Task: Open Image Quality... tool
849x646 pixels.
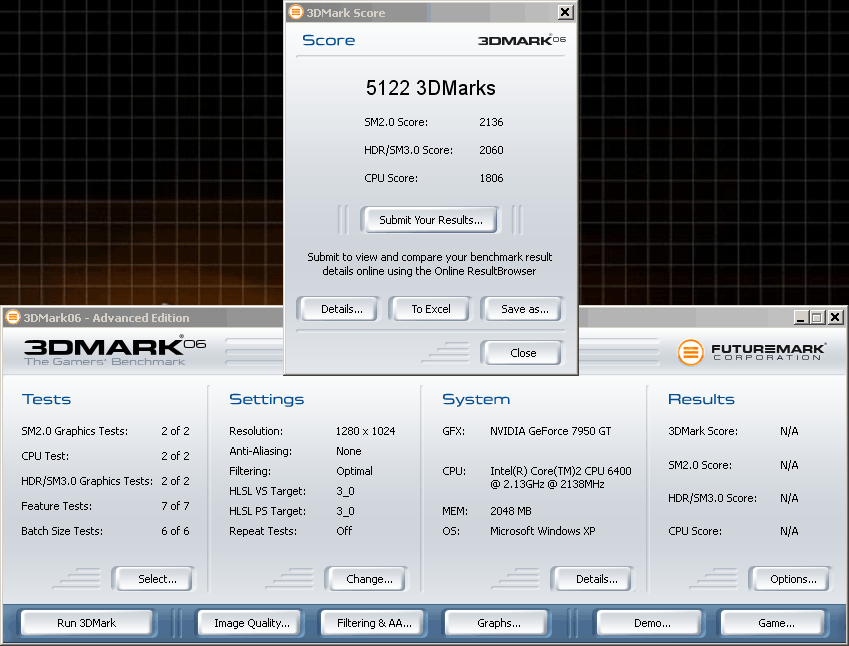Action: (x=251, y=623)
